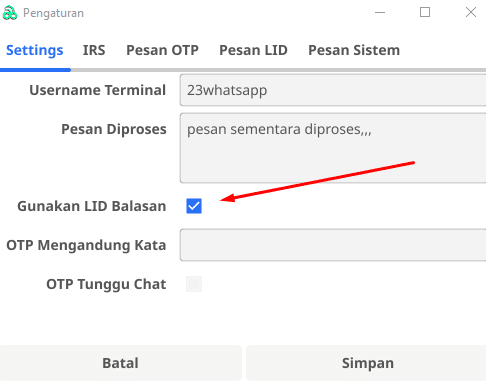This screenshot has height=384, width=486.
Task: Click the Username Terminal label
Action: click(98, 90)
